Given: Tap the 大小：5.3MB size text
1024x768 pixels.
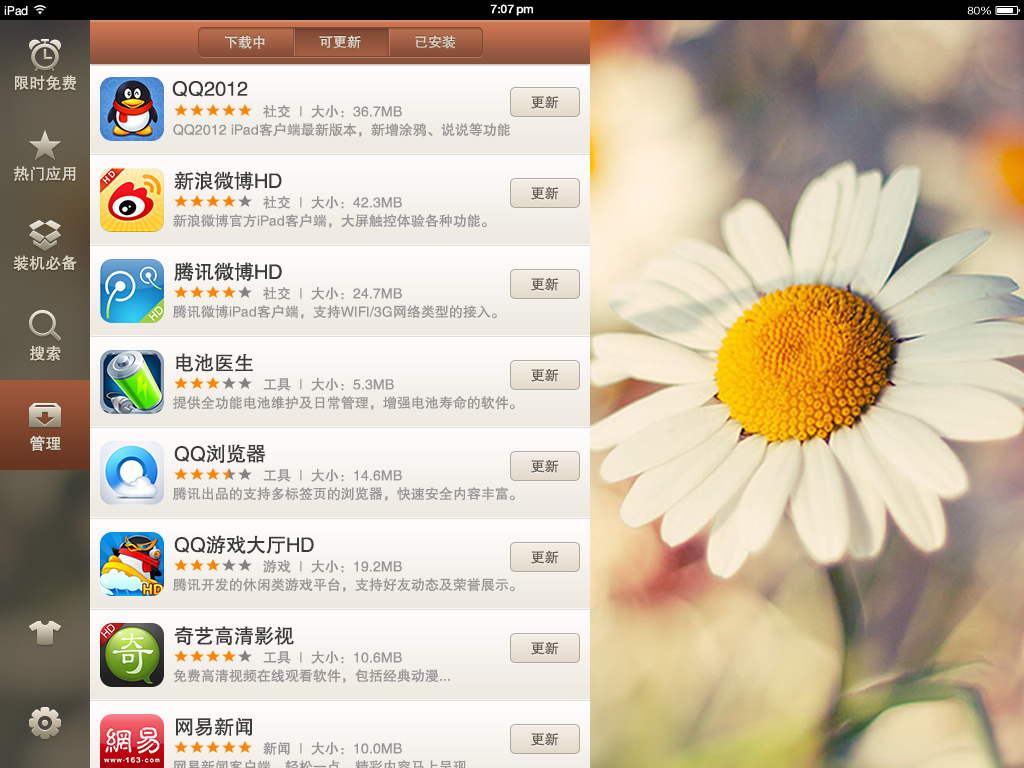Looking at the screenshot, I should 353,385.
